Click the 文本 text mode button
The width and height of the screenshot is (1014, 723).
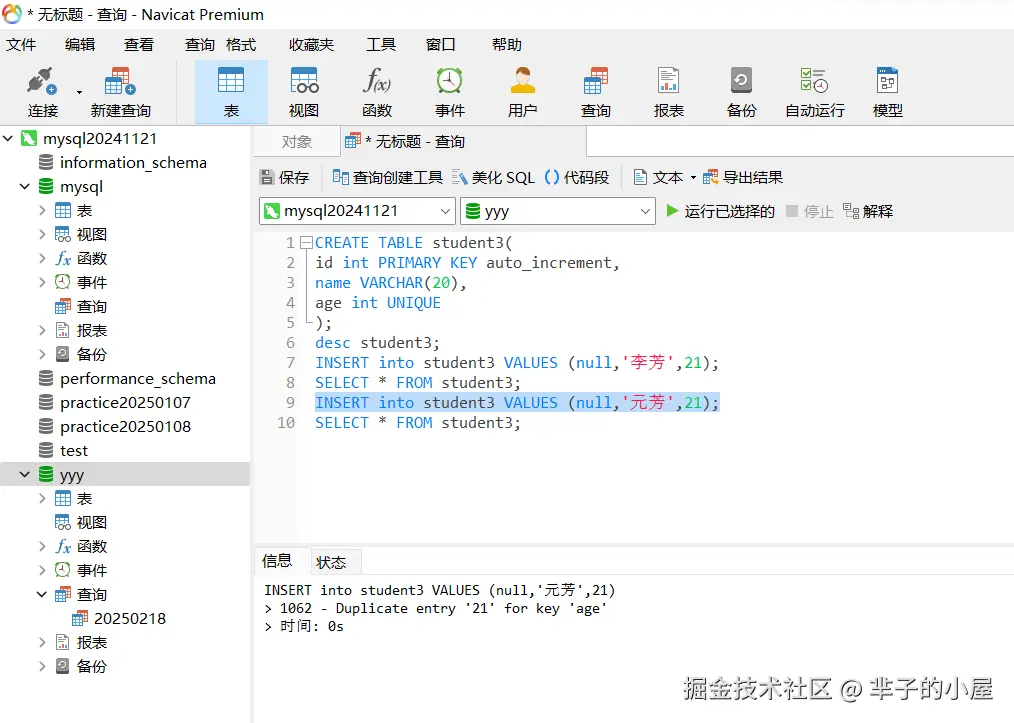point(658,177)
